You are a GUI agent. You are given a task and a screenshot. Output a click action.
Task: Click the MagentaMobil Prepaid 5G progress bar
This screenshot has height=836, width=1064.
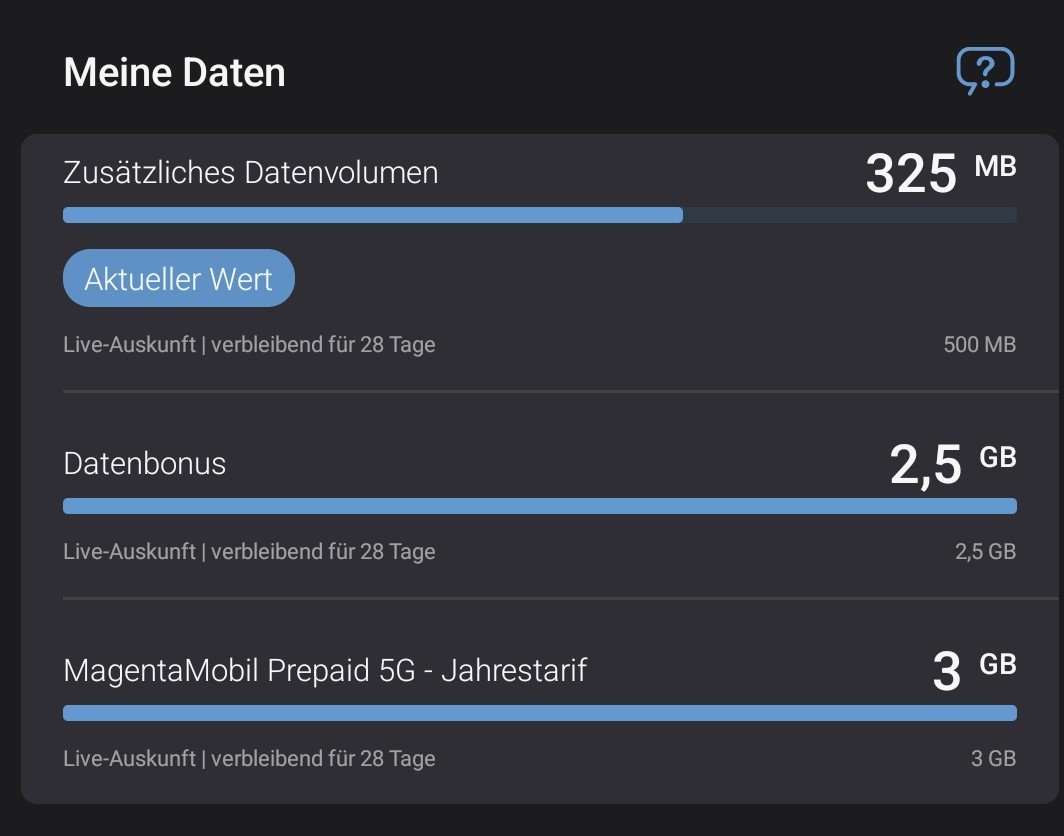pyautogui.click(x=539, y=713)
